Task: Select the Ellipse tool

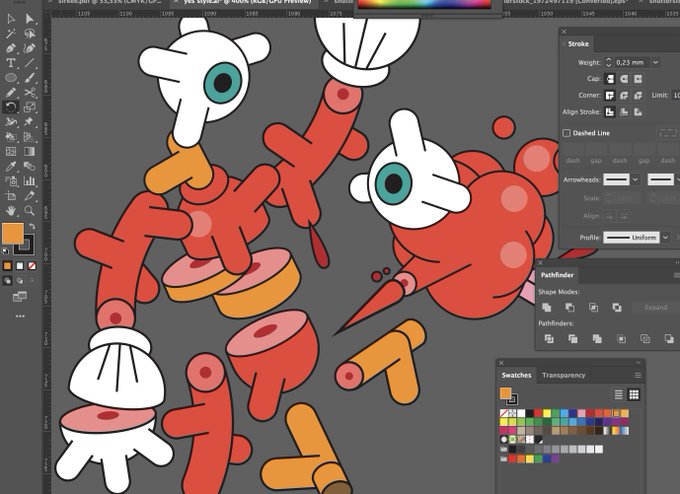Action: (11, 78)
